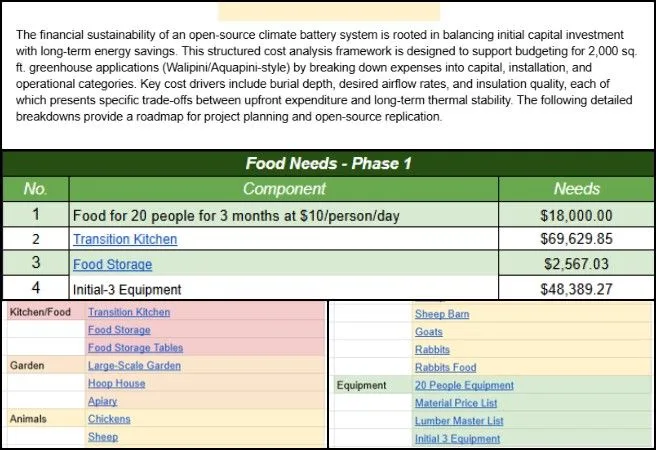The image size is (656, 450).
Task: Open the Rabbits Food link
Action: pos(445,368)
